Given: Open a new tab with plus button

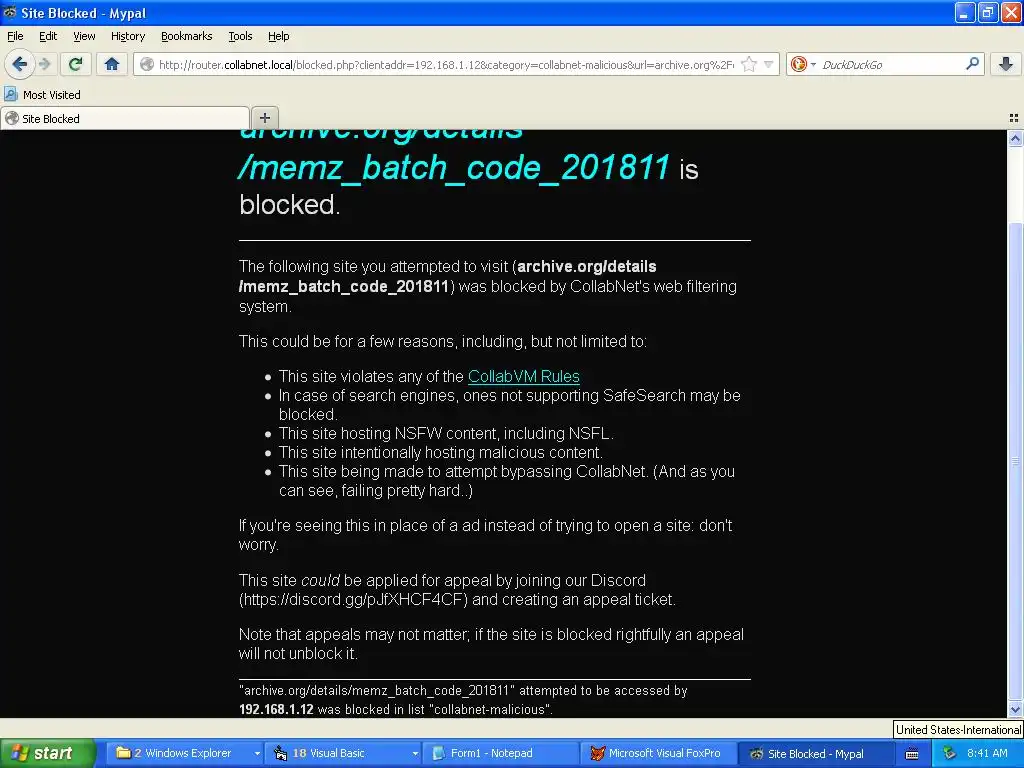Looking at the screenshot, I should (264, 118).
